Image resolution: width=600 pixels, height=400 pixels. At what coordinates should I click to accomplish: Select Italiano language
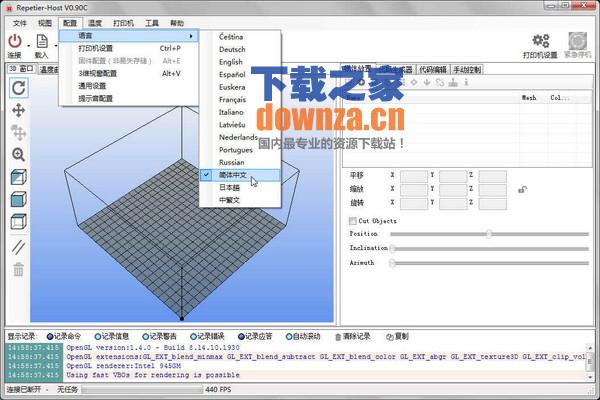click(x=231, y=112)
